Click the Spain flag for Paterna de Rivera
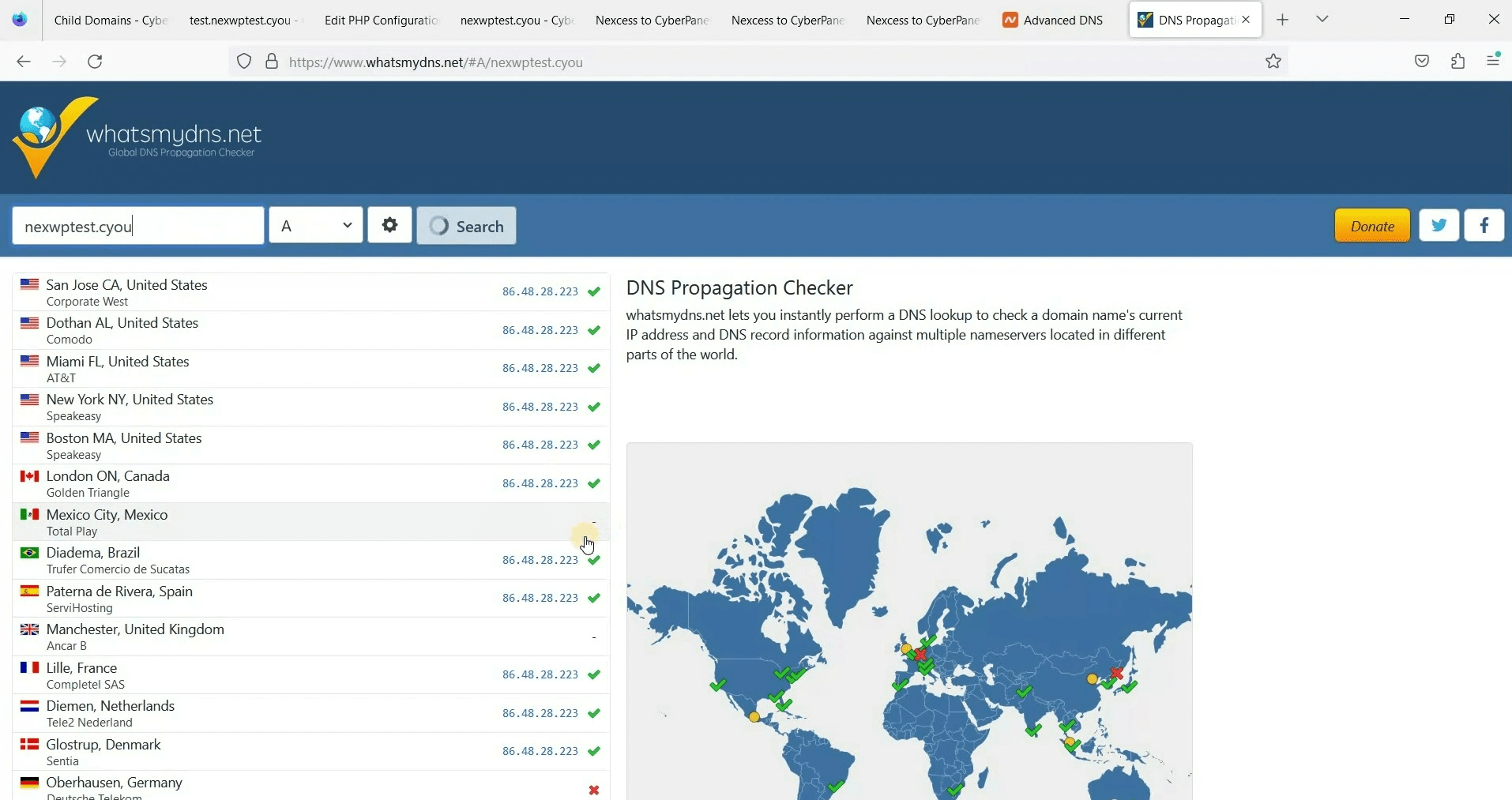Screen dimensions: 1512x800 coord(30,591)
